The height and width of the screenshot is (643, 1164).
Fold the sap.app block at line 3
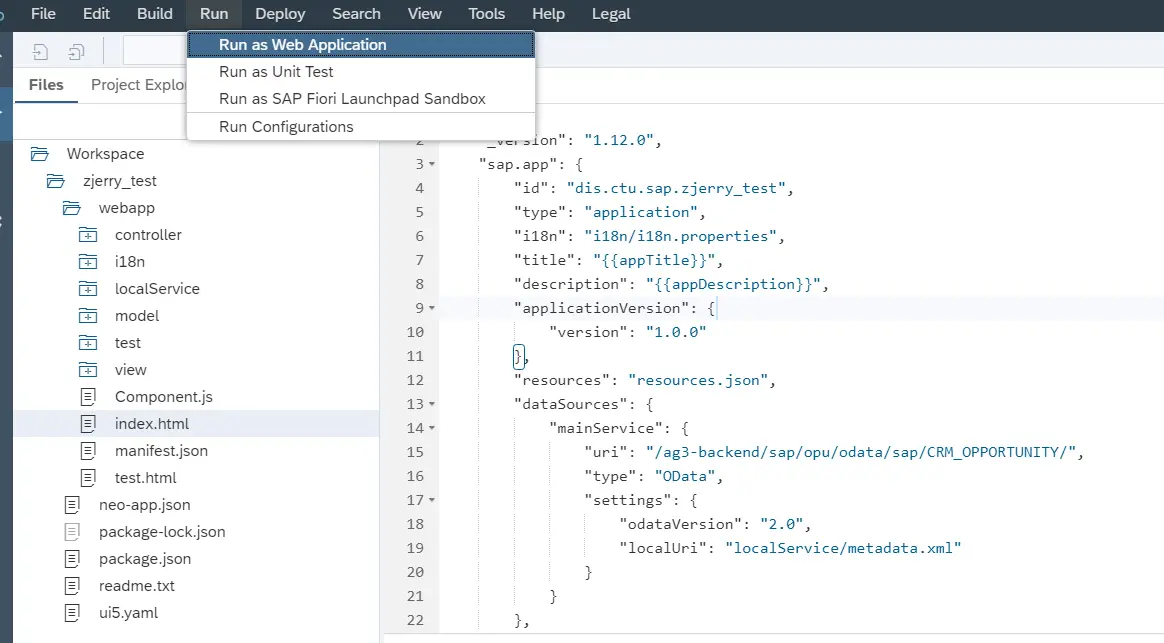(x=432, y=164)
